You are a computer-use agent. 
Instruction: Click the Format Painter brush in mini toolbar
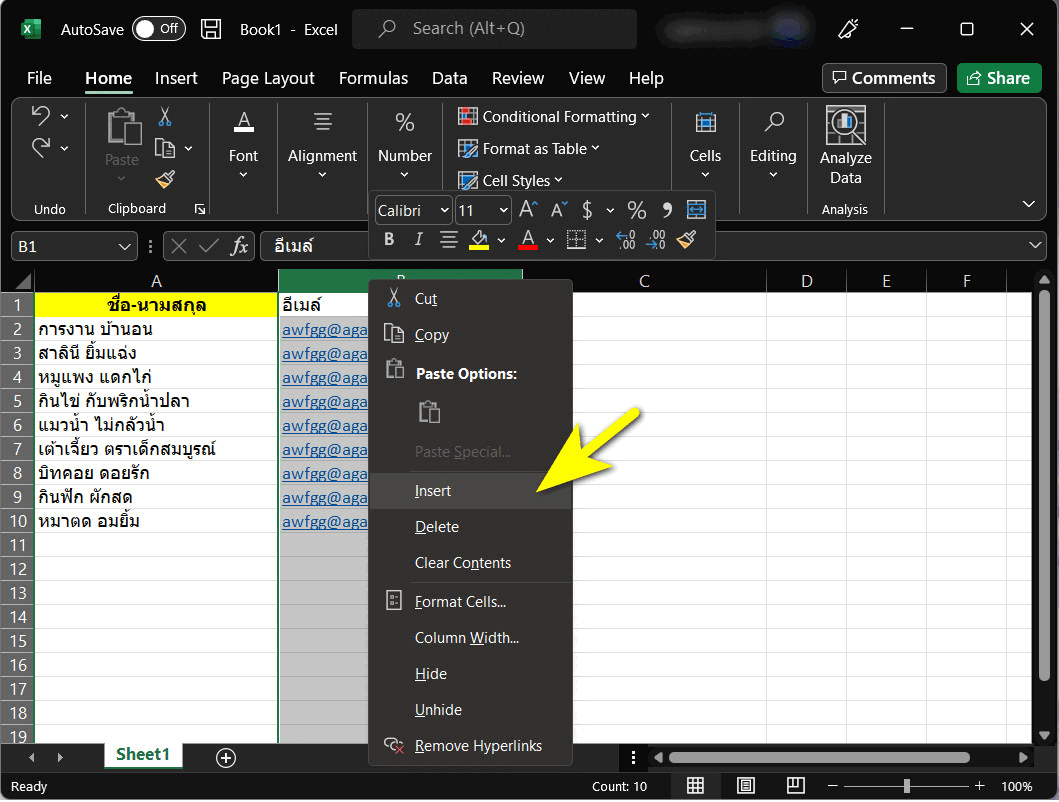(x=686, y=240)
